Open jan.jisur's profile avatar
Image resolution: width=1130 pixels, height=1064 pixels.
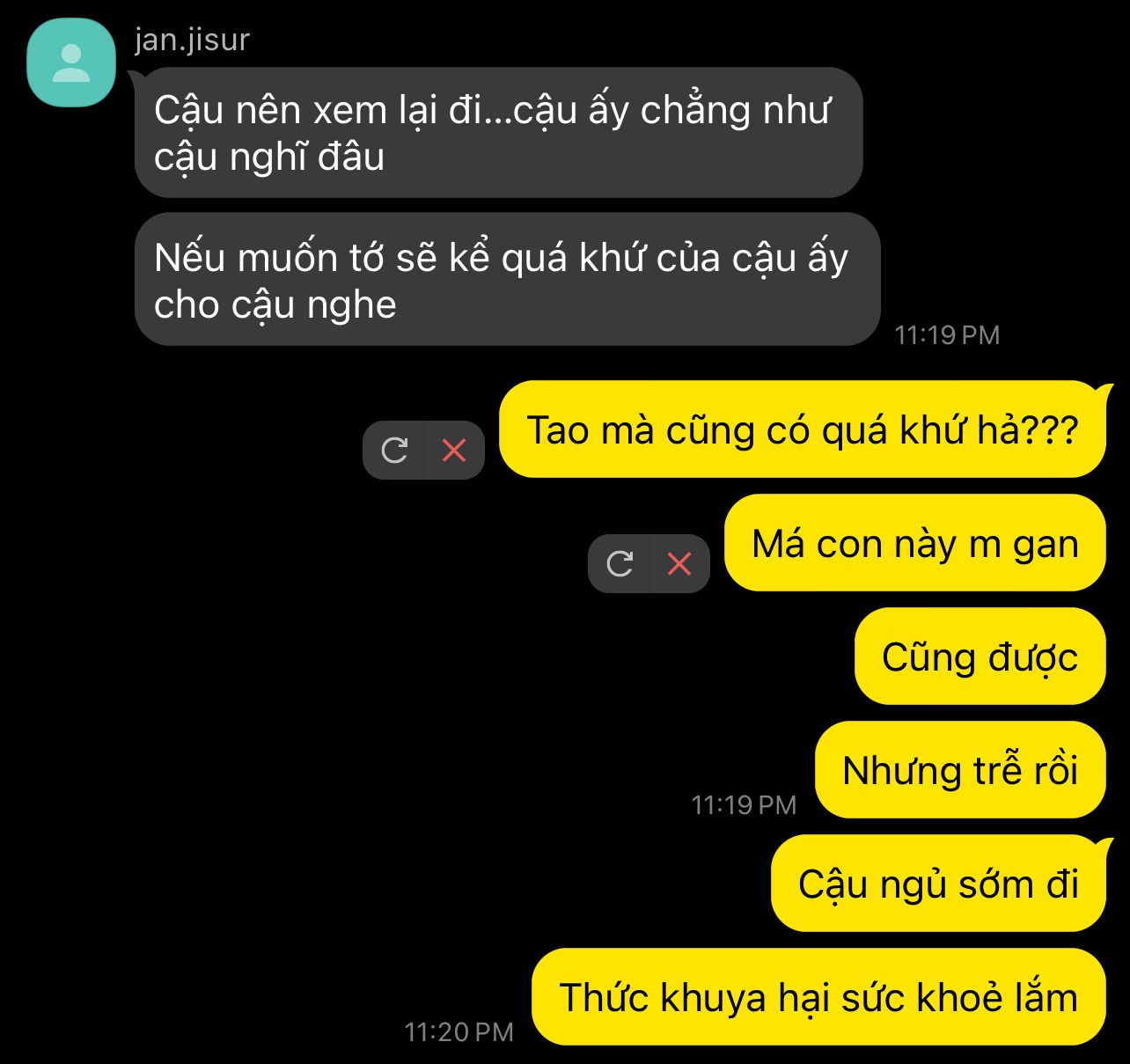tap(71, 62)
